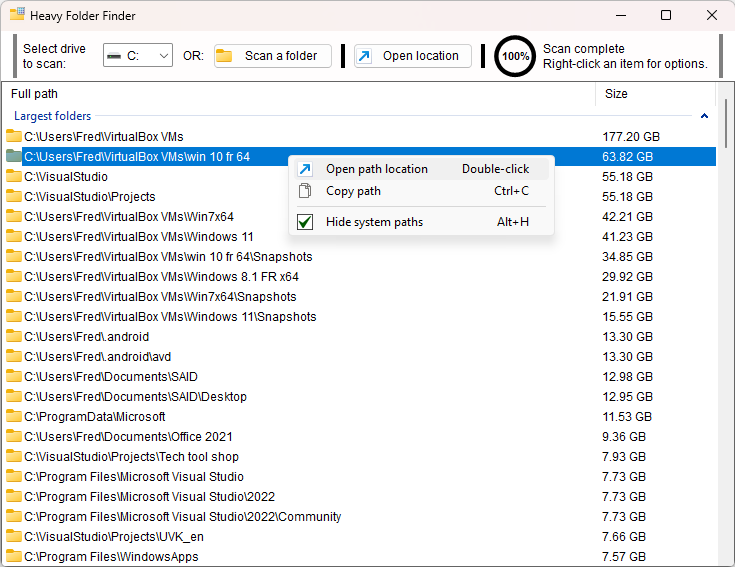Click the 7.66 GB size value
The height and width of the screenshot is (567, 735).
pos(624,537)
